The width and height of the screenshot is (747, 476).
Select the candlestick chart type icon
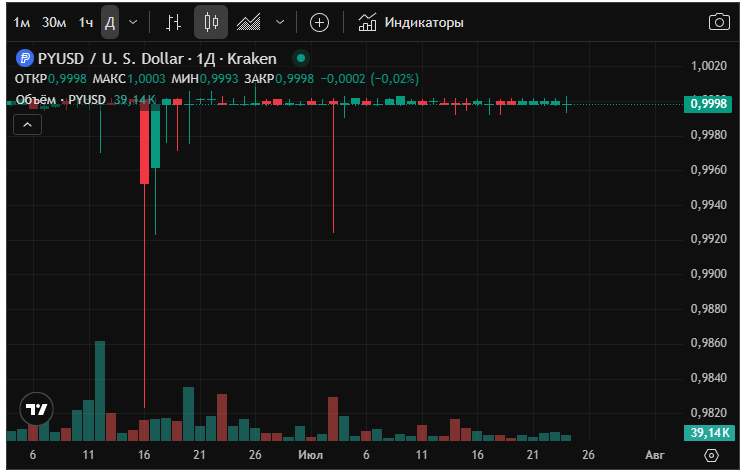point(211,22)
